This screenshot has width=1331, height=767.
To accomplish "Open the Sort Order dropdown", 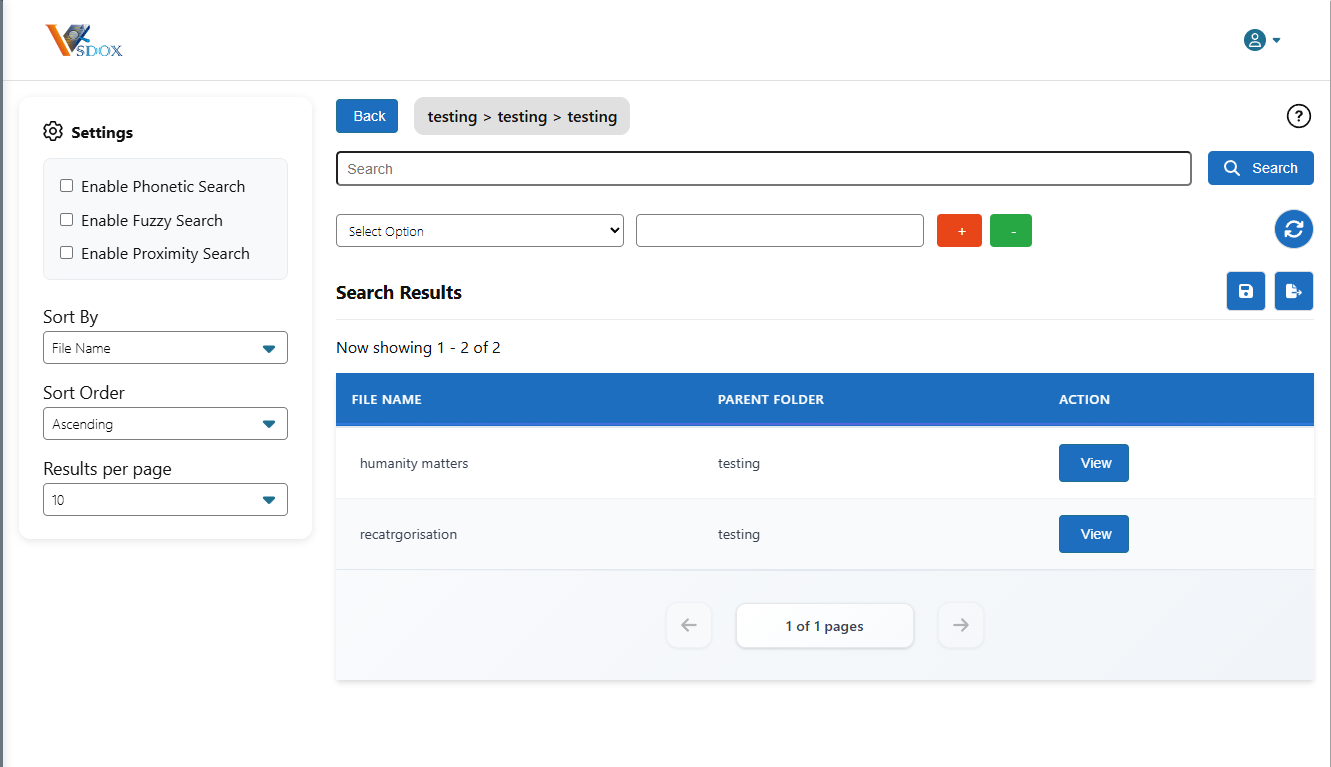I will pos(165,424).
